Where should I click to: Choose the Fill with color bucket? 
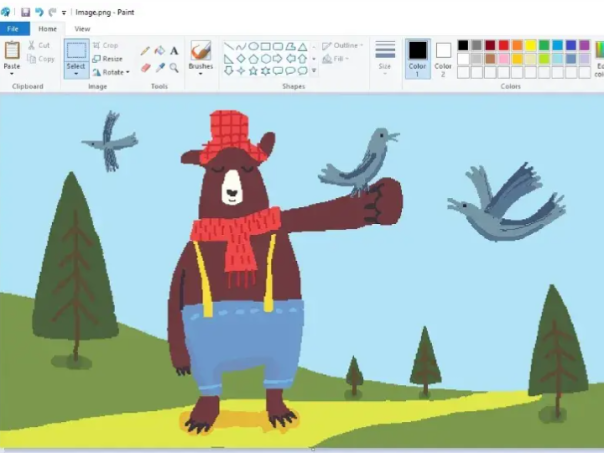tap(159, 51)
